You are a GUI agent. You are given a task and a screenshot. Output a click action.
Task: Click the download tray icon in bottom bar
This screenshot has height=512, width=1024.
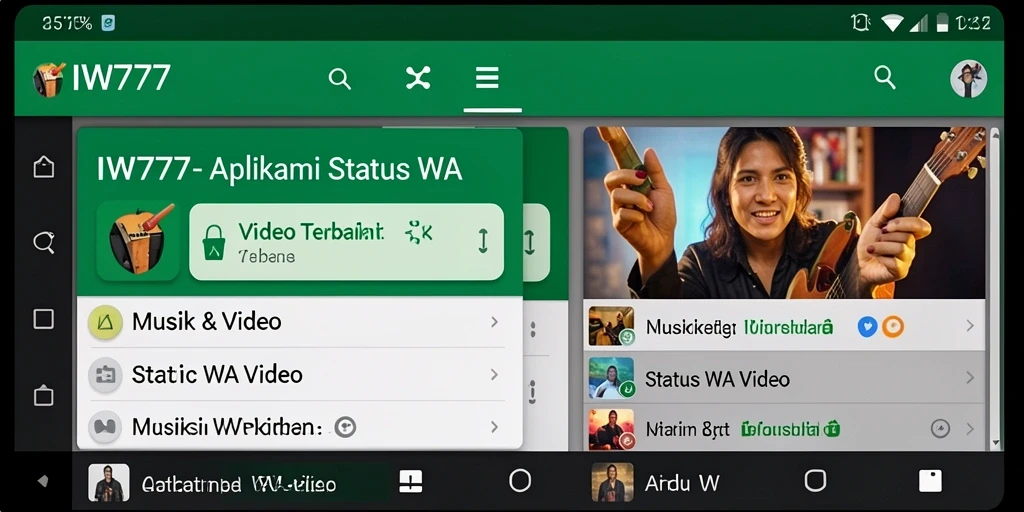point(410,482)
